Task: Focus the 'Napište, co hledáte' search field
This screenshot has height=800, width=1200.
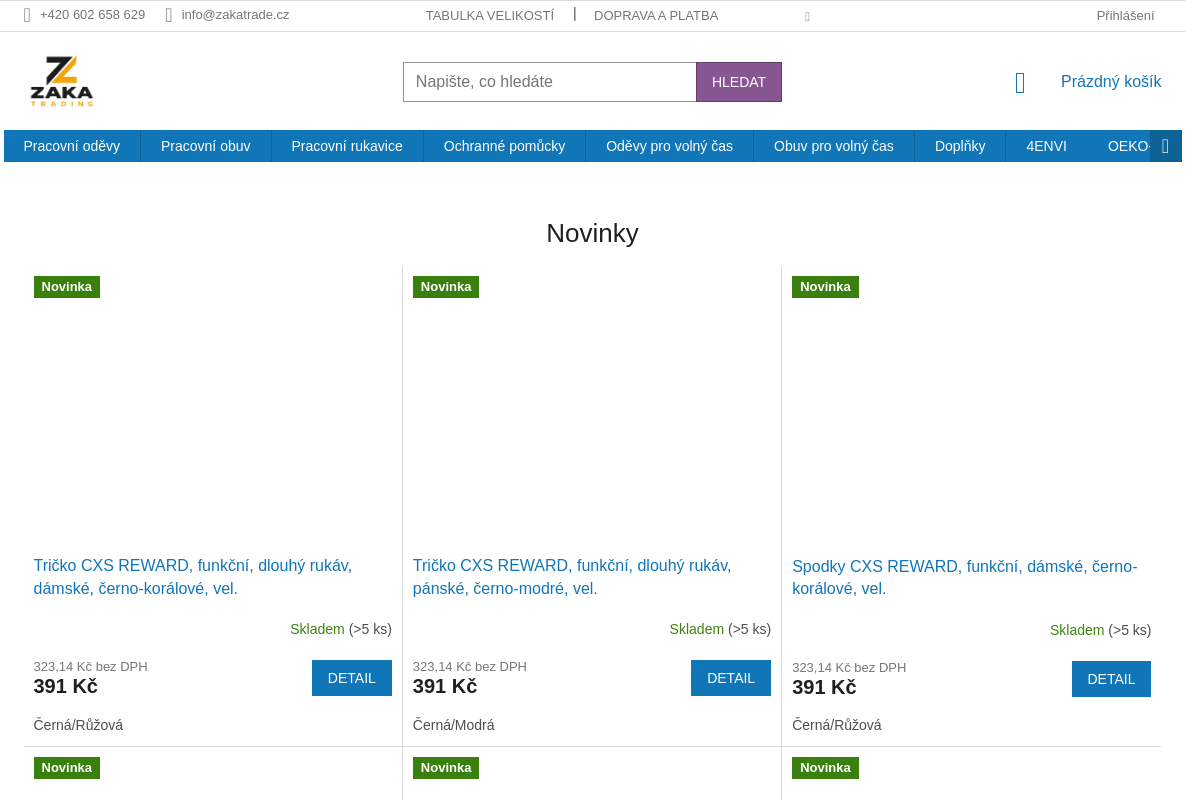Action: (x=550, y=82)
